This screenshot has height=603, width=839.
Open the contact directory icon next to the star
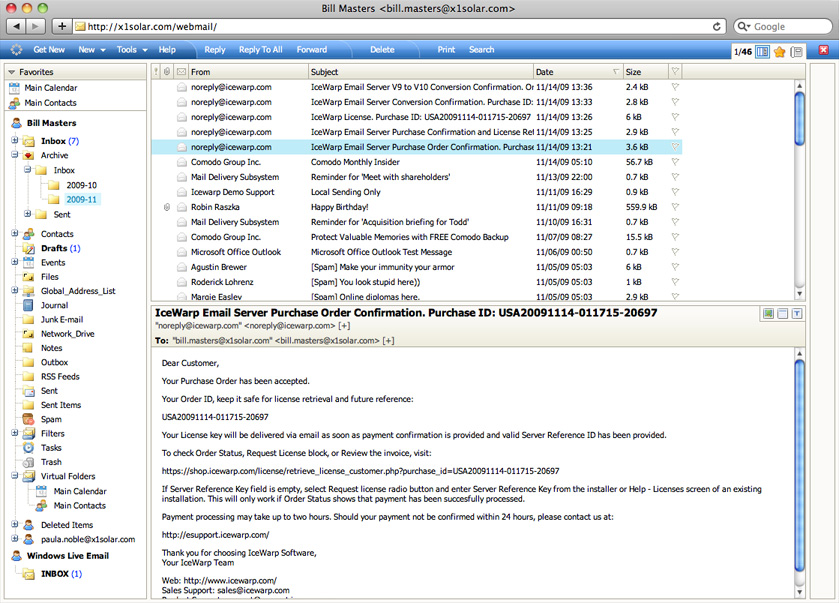tap(795, 51)
